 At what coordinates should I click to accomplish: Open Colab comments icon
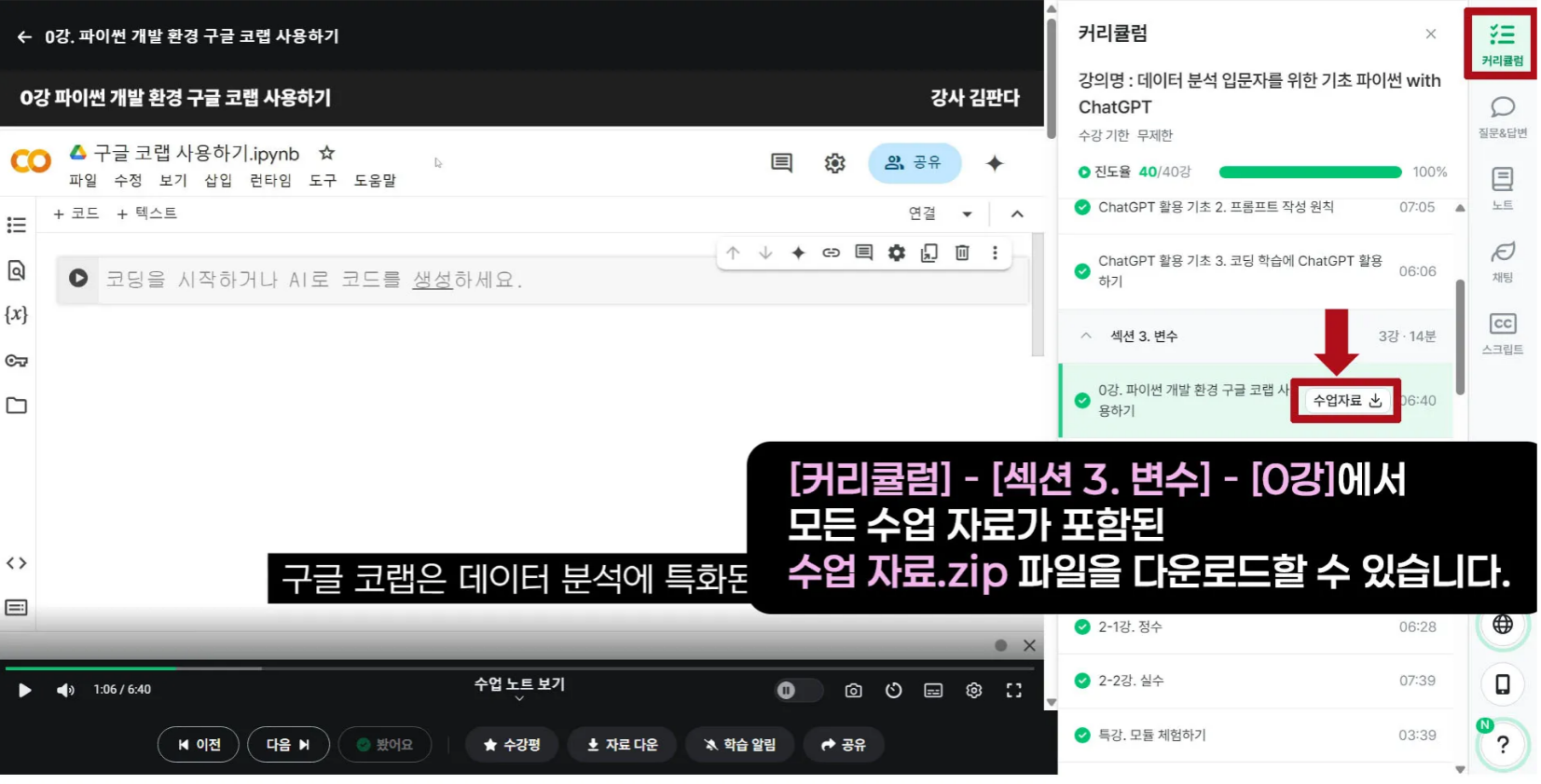click(x=781, y=163)
